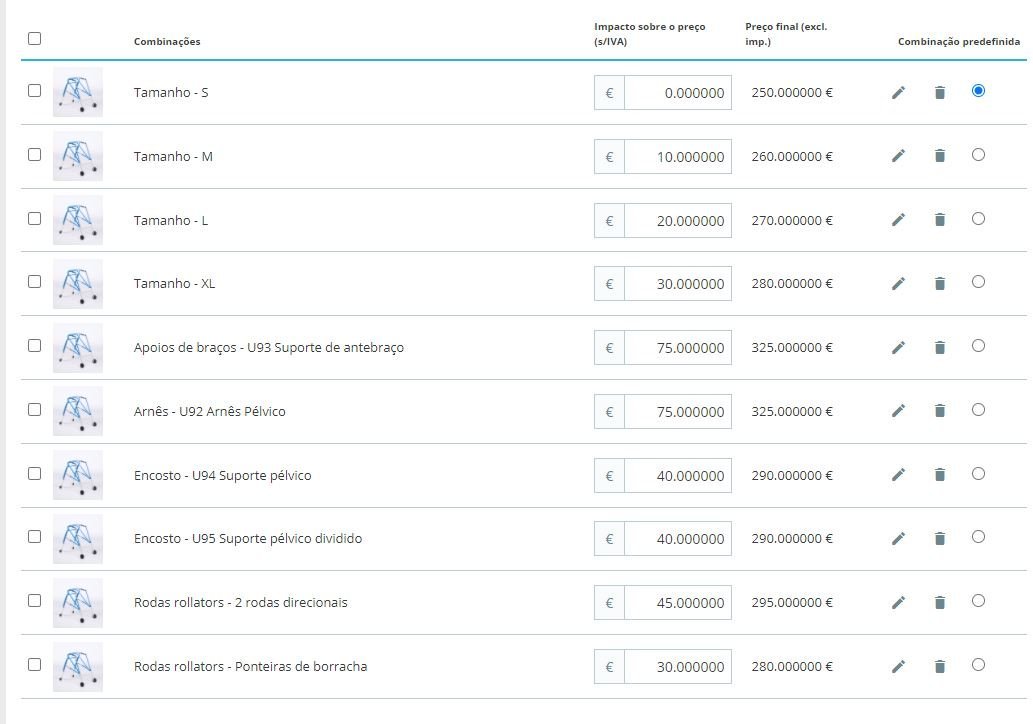The height and width of the screenshot is (724, 1033).
Task: Edit the Ponteiras de borracha combination
Action: (898, 667)
